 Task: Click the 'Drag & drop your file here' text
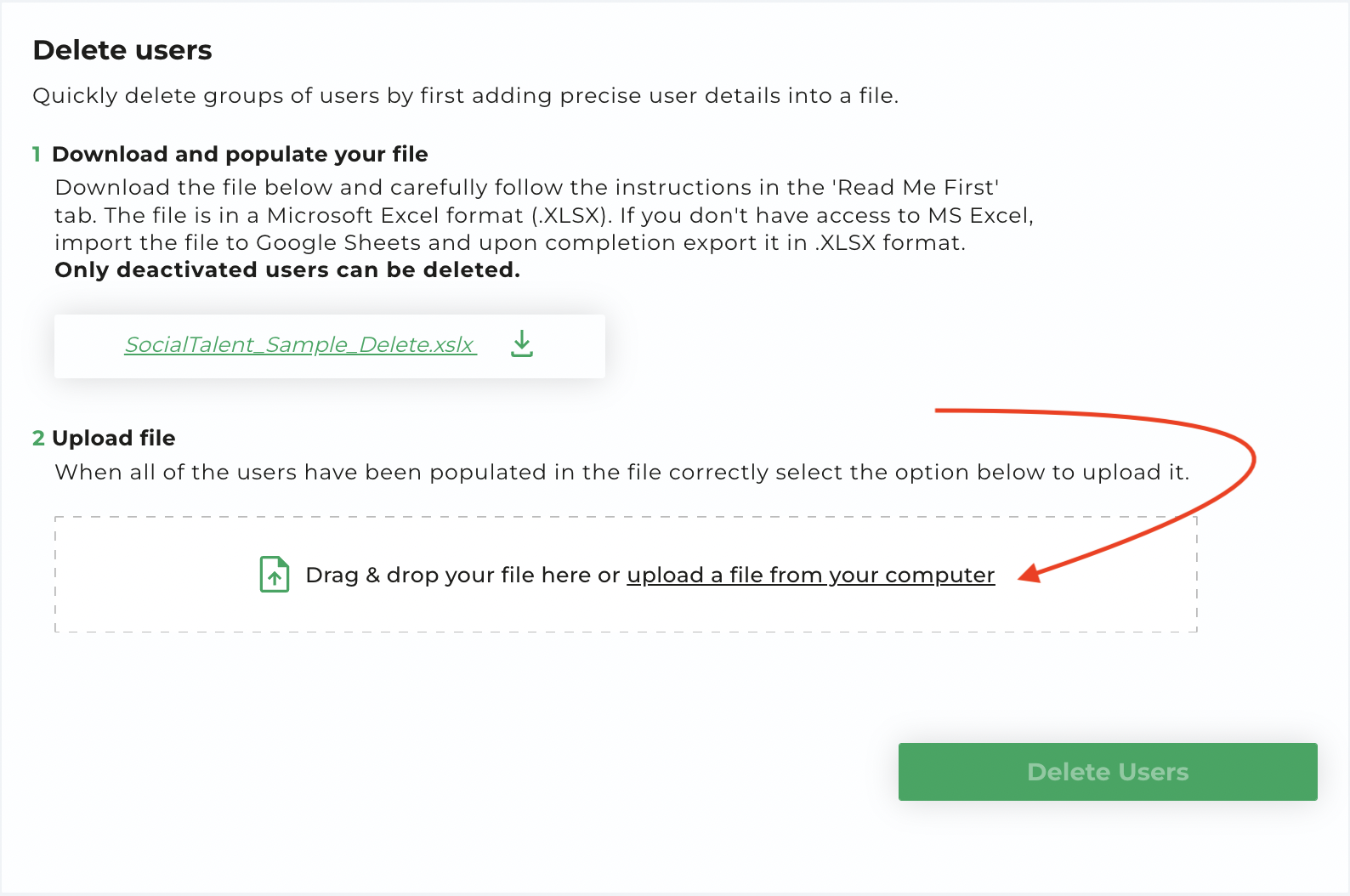click(448, 576)
